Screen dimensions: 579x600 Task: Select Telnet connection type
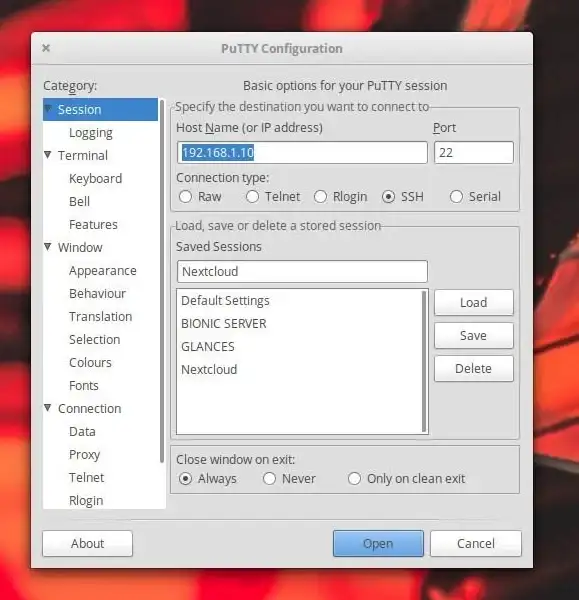coord(273,197)
